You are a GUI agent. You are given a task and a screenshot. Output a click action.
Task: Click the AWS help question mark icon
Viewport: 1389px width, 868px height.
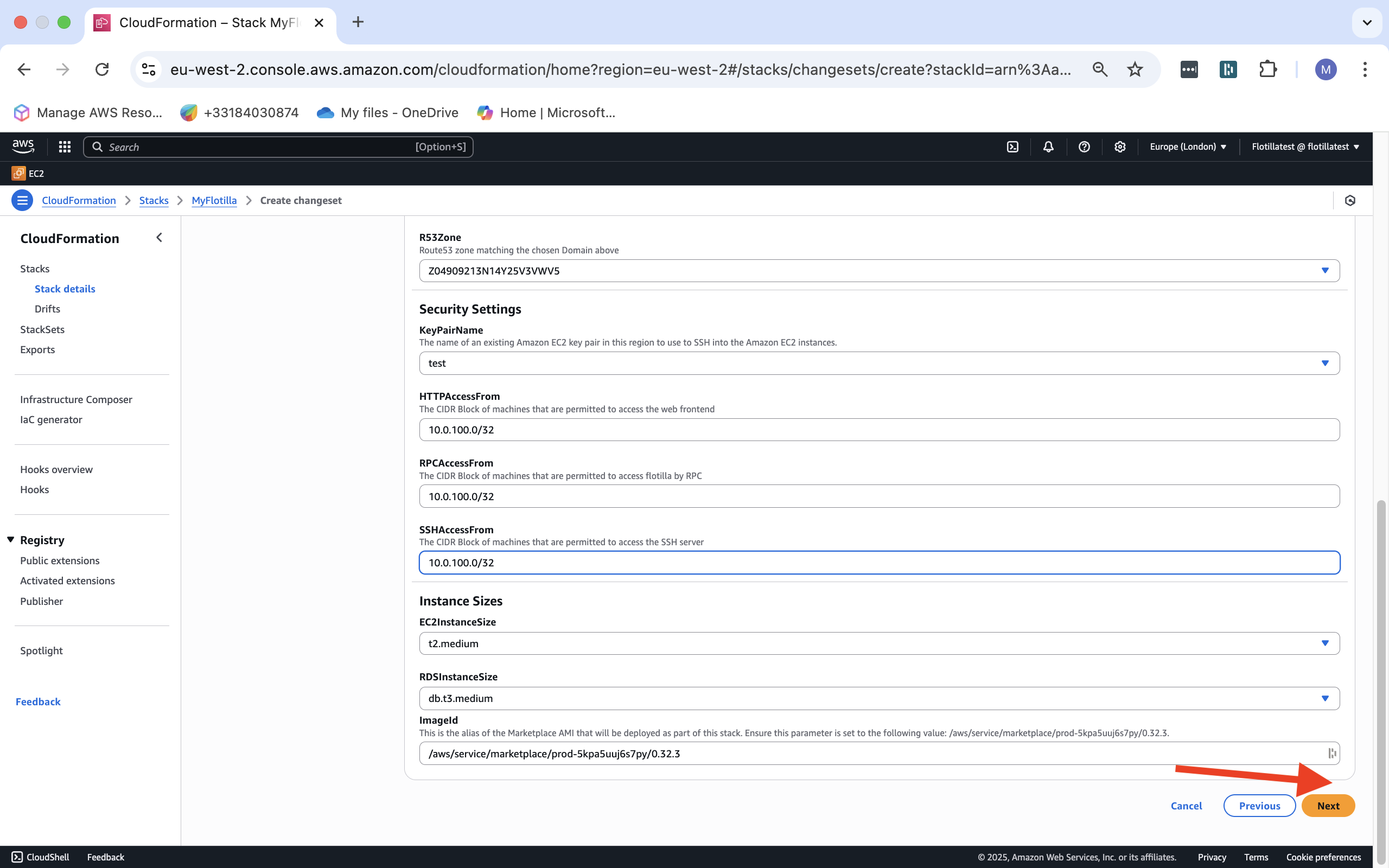[x=1084, y=147]
